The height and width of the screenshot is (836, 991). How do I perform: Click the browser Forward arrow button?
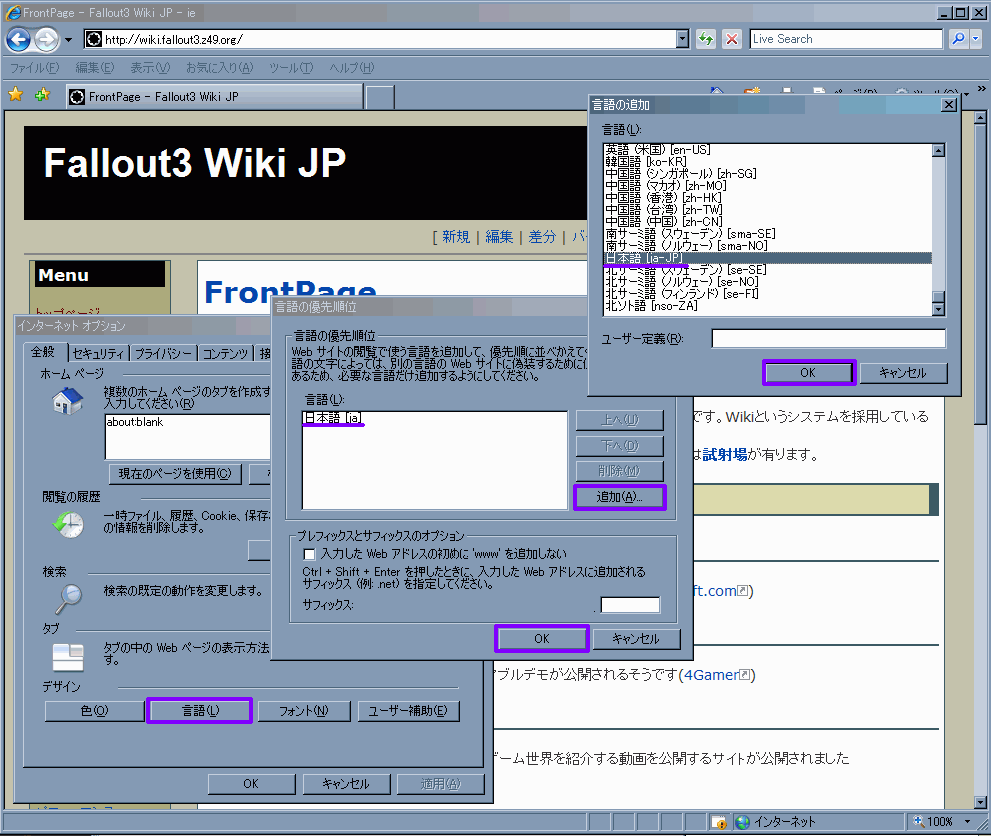pyautogui.click(x=46, y=40)
